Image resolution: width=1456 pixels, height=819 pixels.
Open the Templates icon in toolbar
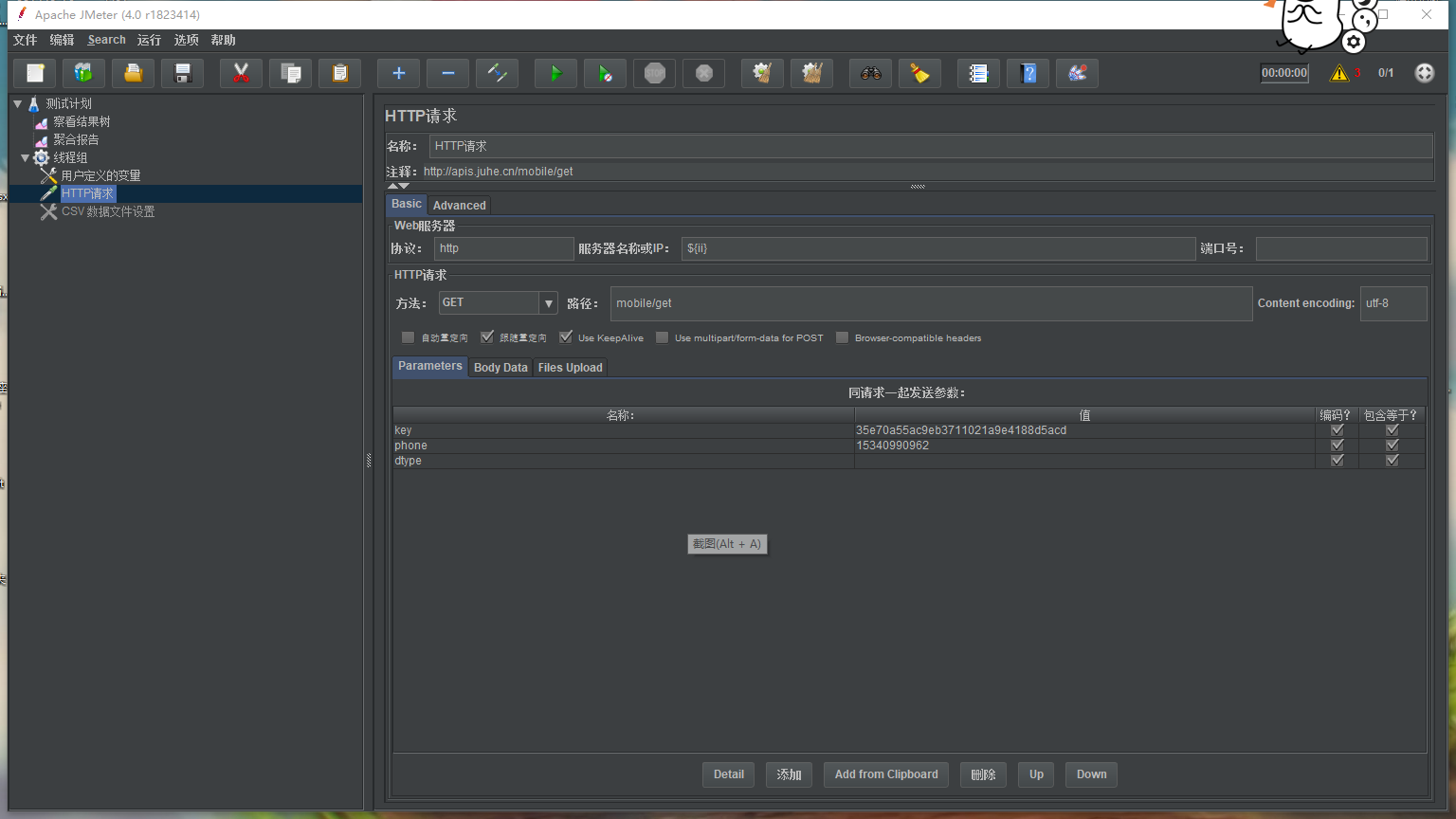click(x=83, y=73)
